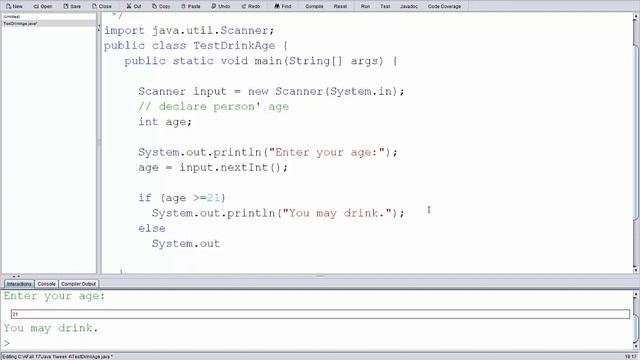
Task: Click the editor's scroll up arrow
Action: (x=636, y=17)
